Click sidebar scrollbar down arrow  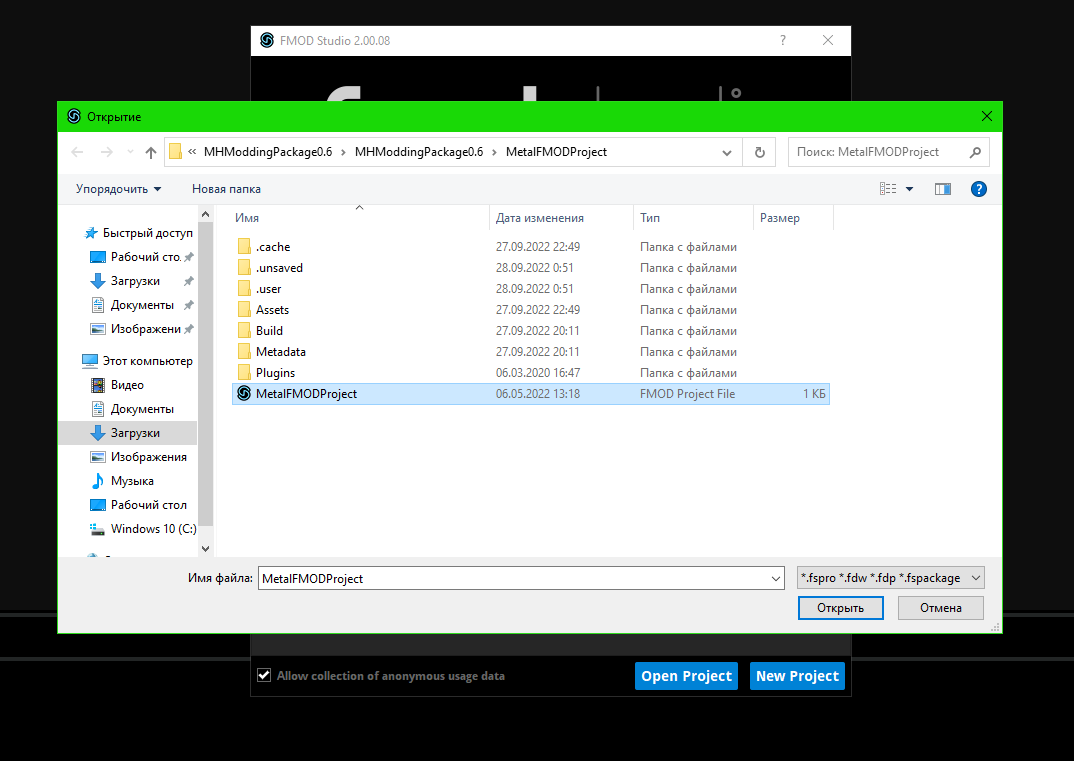tap(205, 549)
